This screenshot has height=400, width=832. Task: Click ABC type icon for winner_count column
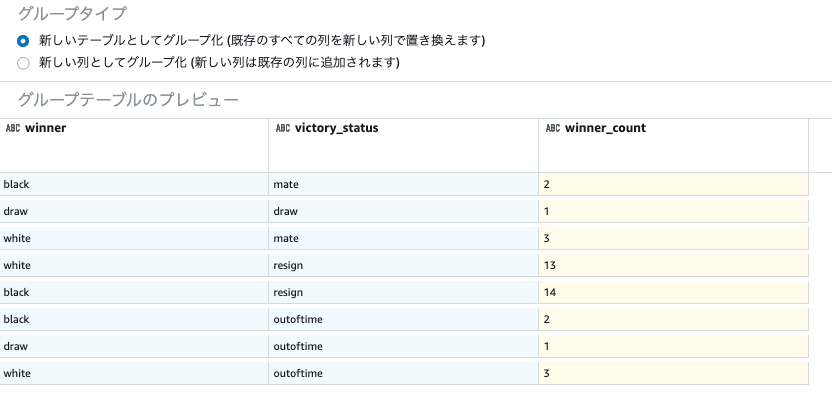coord(553,128)
